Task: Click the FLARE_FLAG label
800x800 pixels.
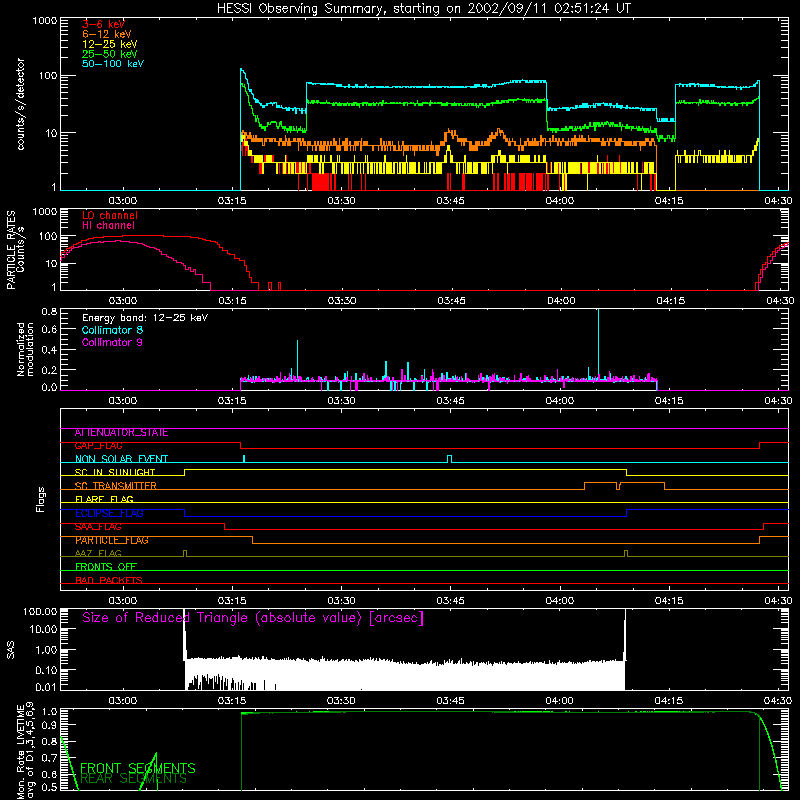Action: click(104, 499)
